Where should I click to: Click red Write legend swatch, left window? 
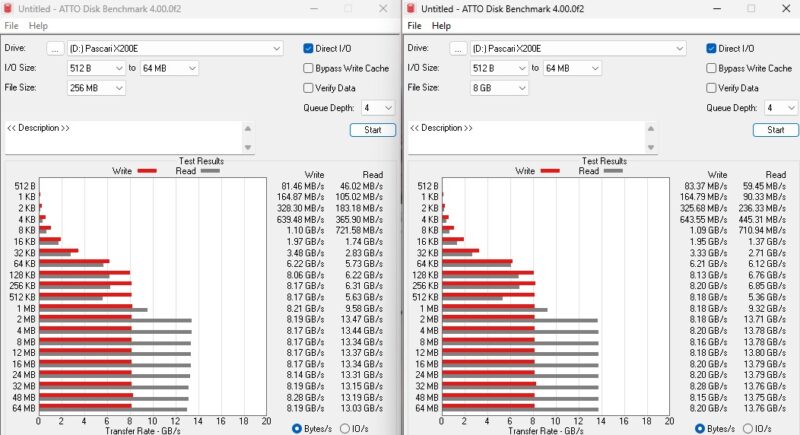tap(147, 171)
